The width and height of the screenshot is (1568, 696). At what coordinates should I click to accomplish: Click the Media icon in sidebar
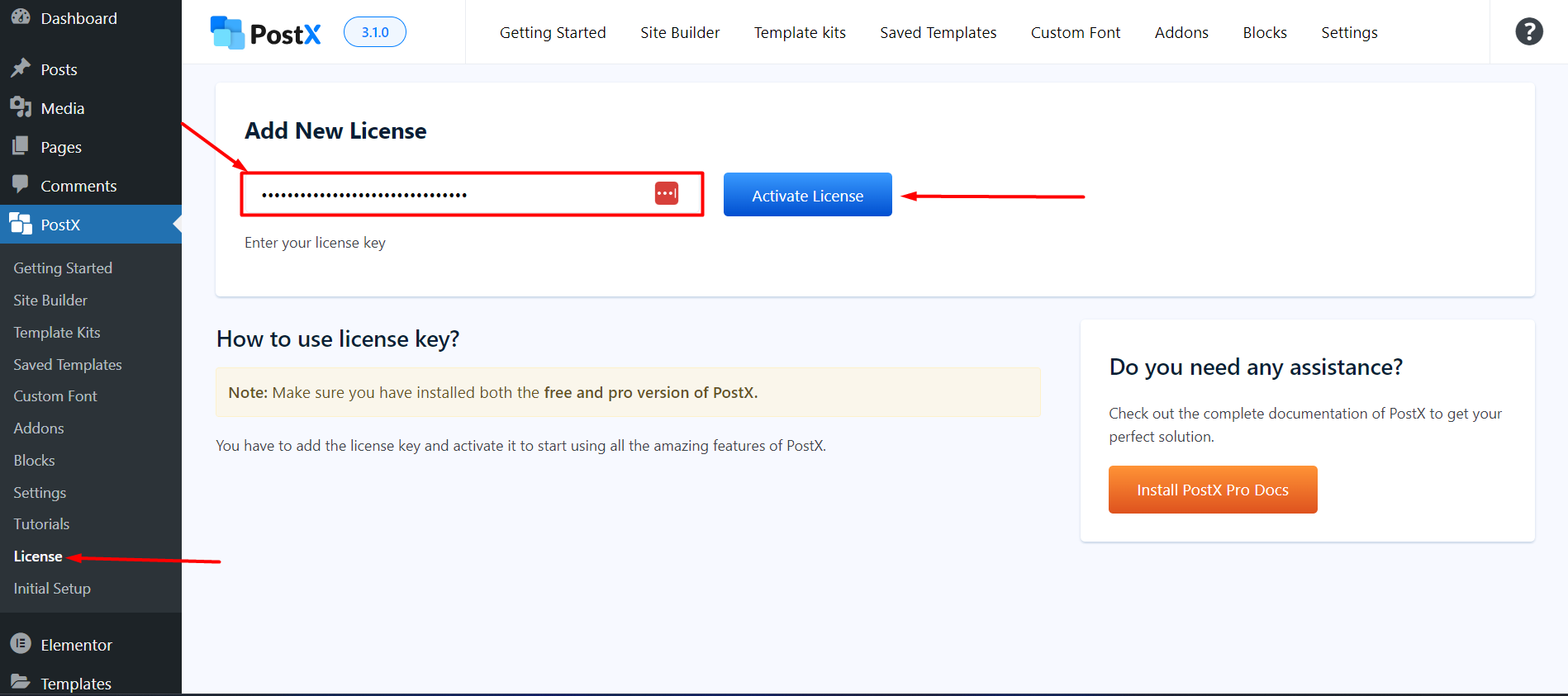(21, 107)
